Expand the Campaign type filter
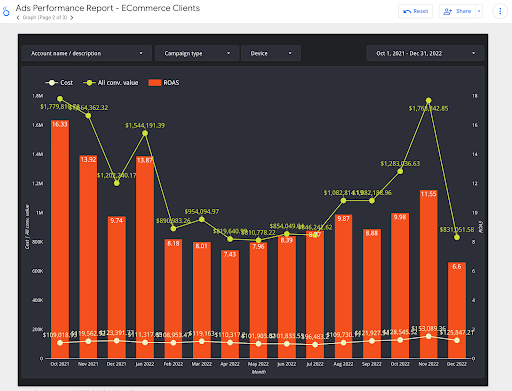 tap(197, 53)
